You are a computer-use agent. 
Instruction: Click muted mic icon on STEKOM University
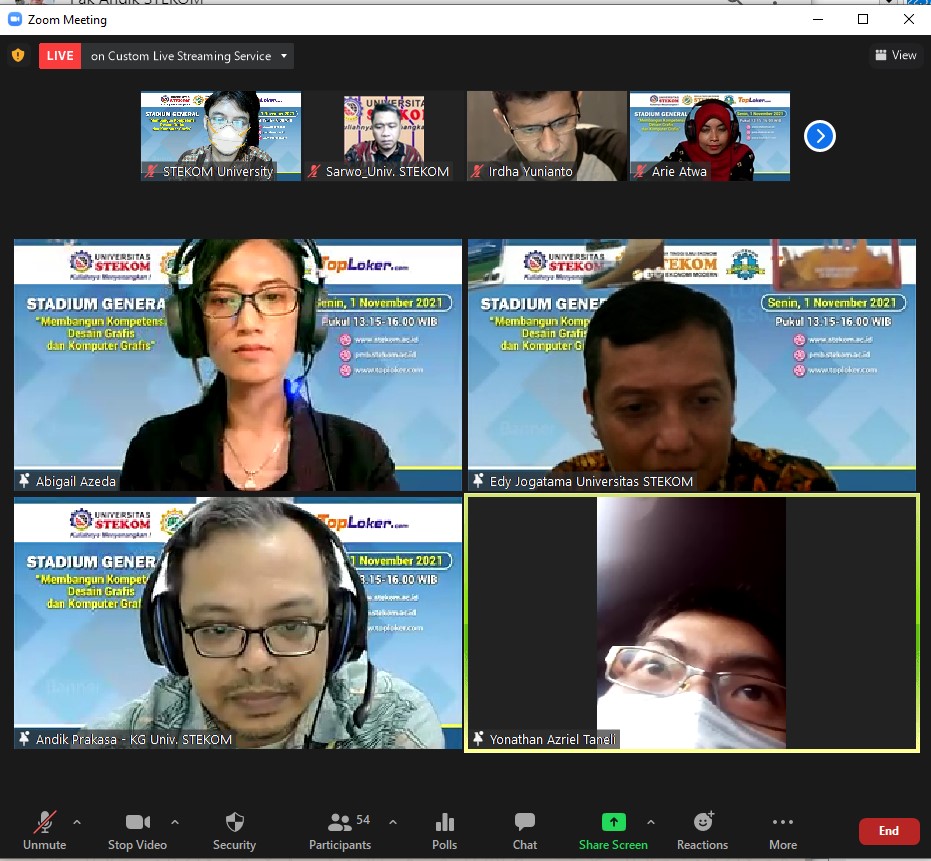(151, 172)
